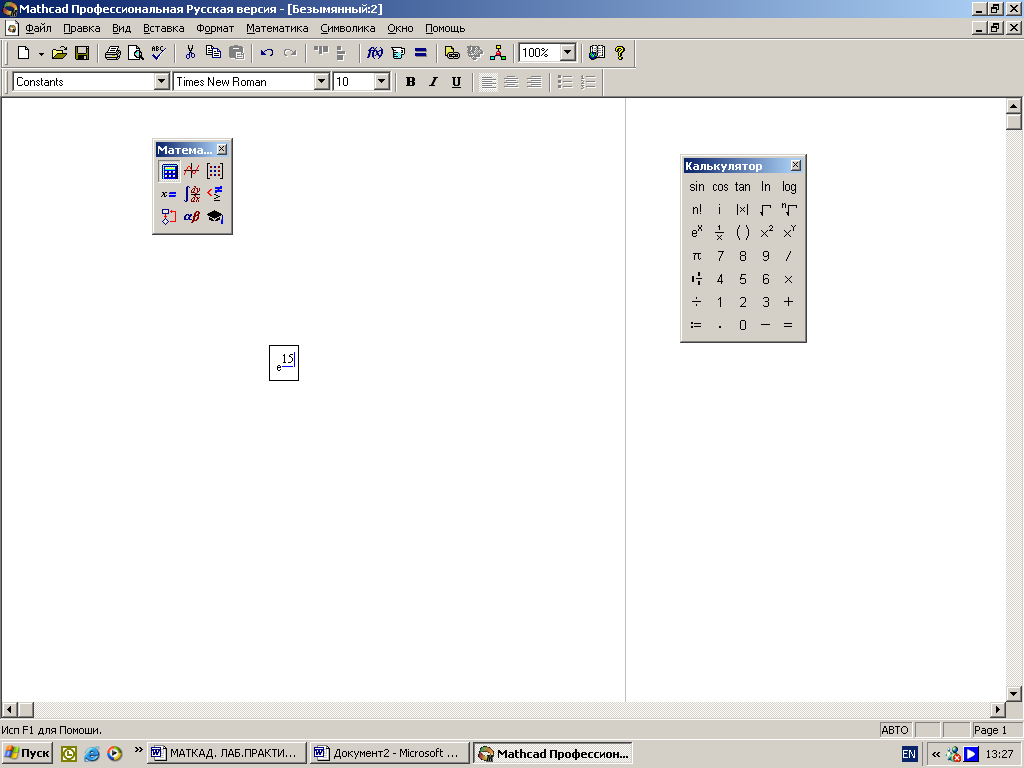Open the New worksheet template dropdown arrow
This screenshot has width=1024, height=768.
pyautogui.click(x=41, y=54)
